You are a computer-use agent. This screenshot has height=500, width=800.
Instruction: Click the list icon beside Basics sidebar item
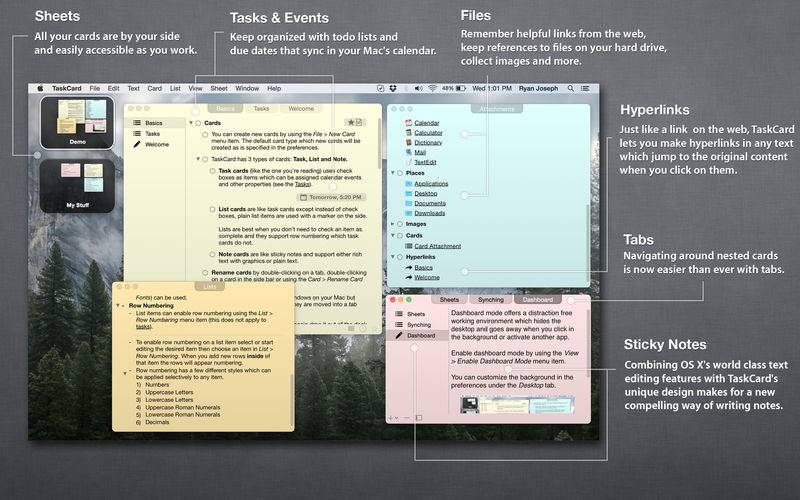click(x=137, y=123)
